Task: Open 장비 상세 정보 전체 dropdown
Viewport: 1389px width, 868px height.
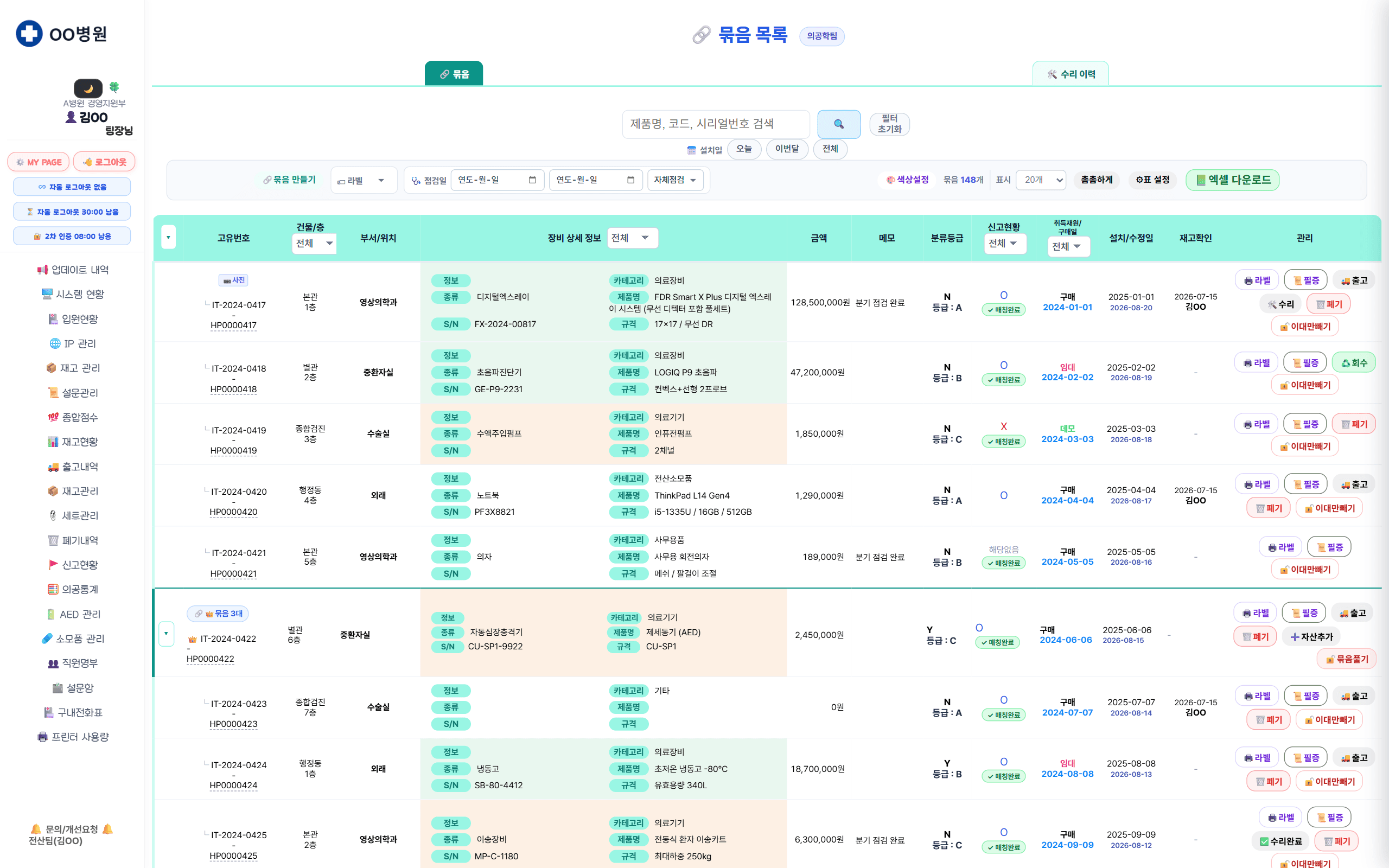Action: coord(633,238)
